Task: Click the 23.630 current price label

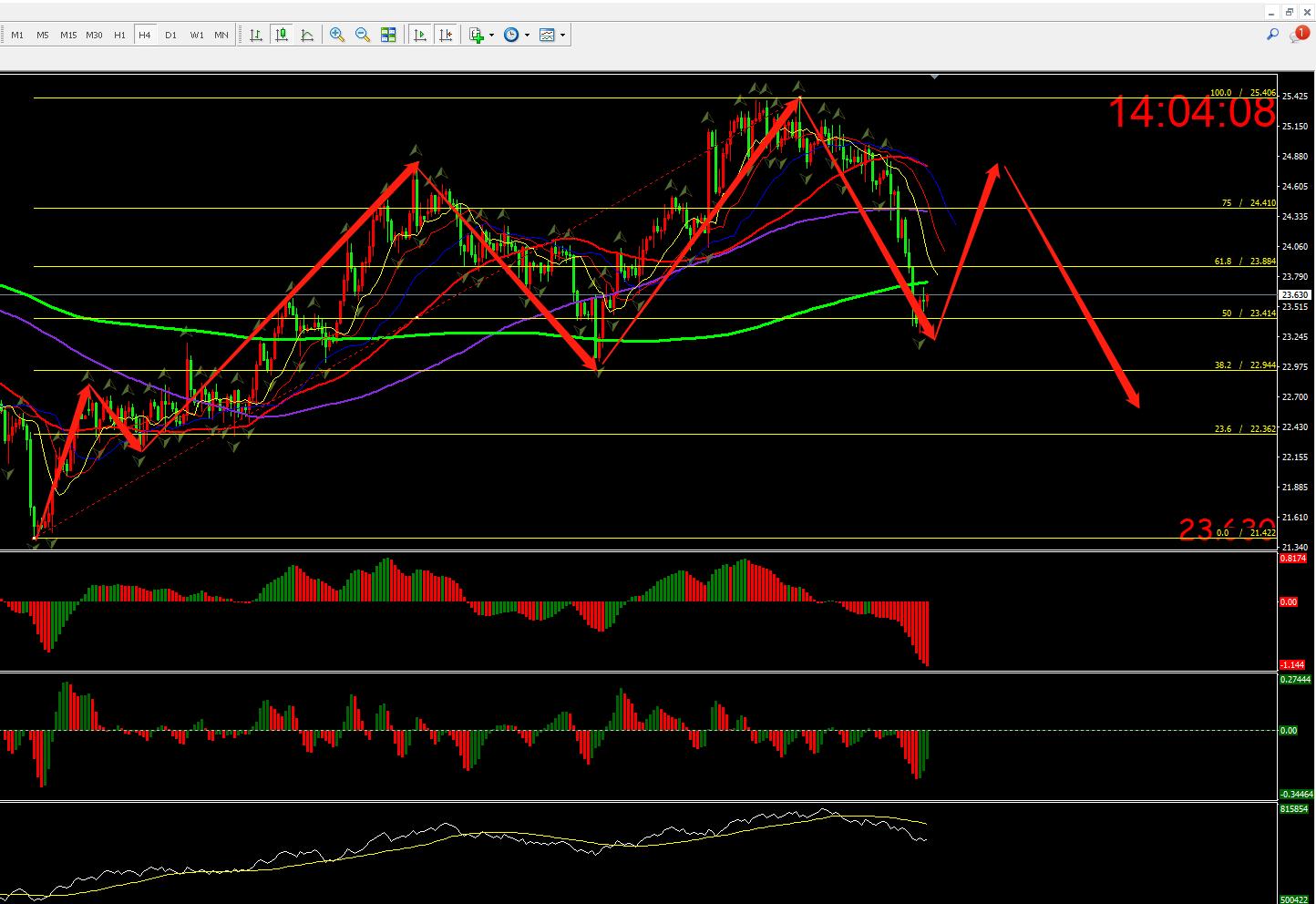Action: click(1295, 294)
